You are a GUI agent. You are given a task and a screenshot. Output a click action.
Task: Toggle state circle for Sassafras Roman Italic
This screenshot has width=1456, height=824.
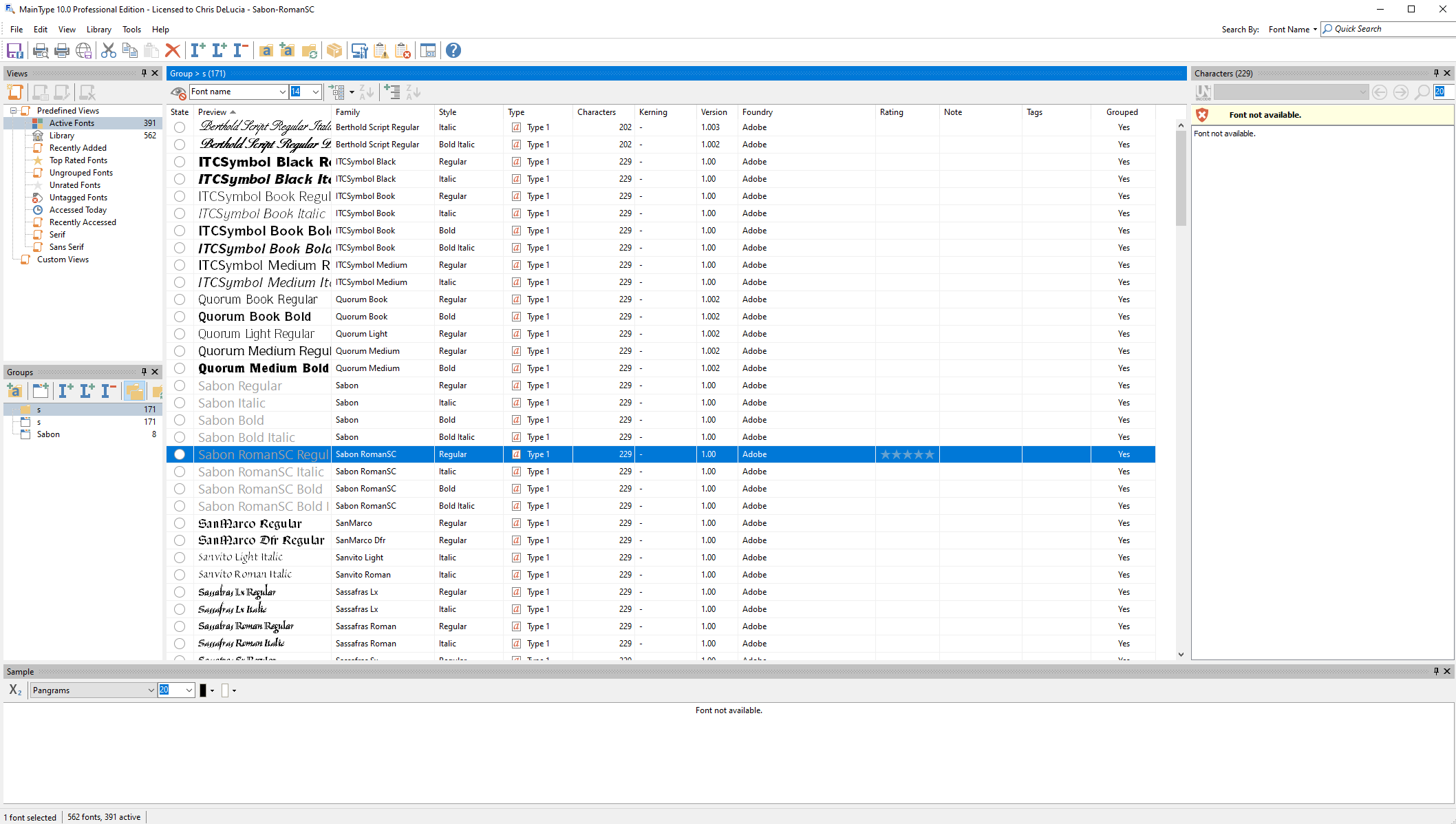click(180, 644)
